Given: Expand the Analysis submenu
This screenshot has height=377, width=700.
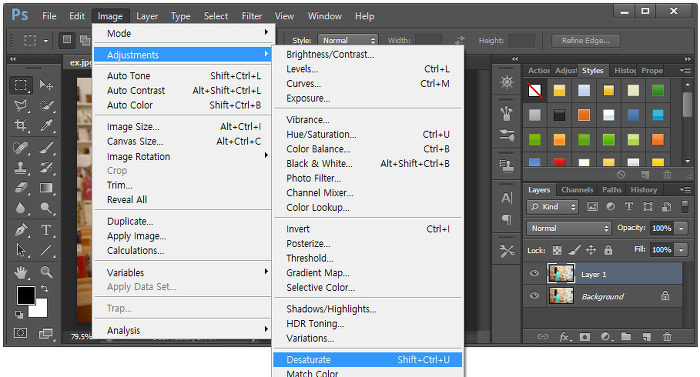Looking at the screenshot, I should tap(183, 330).
